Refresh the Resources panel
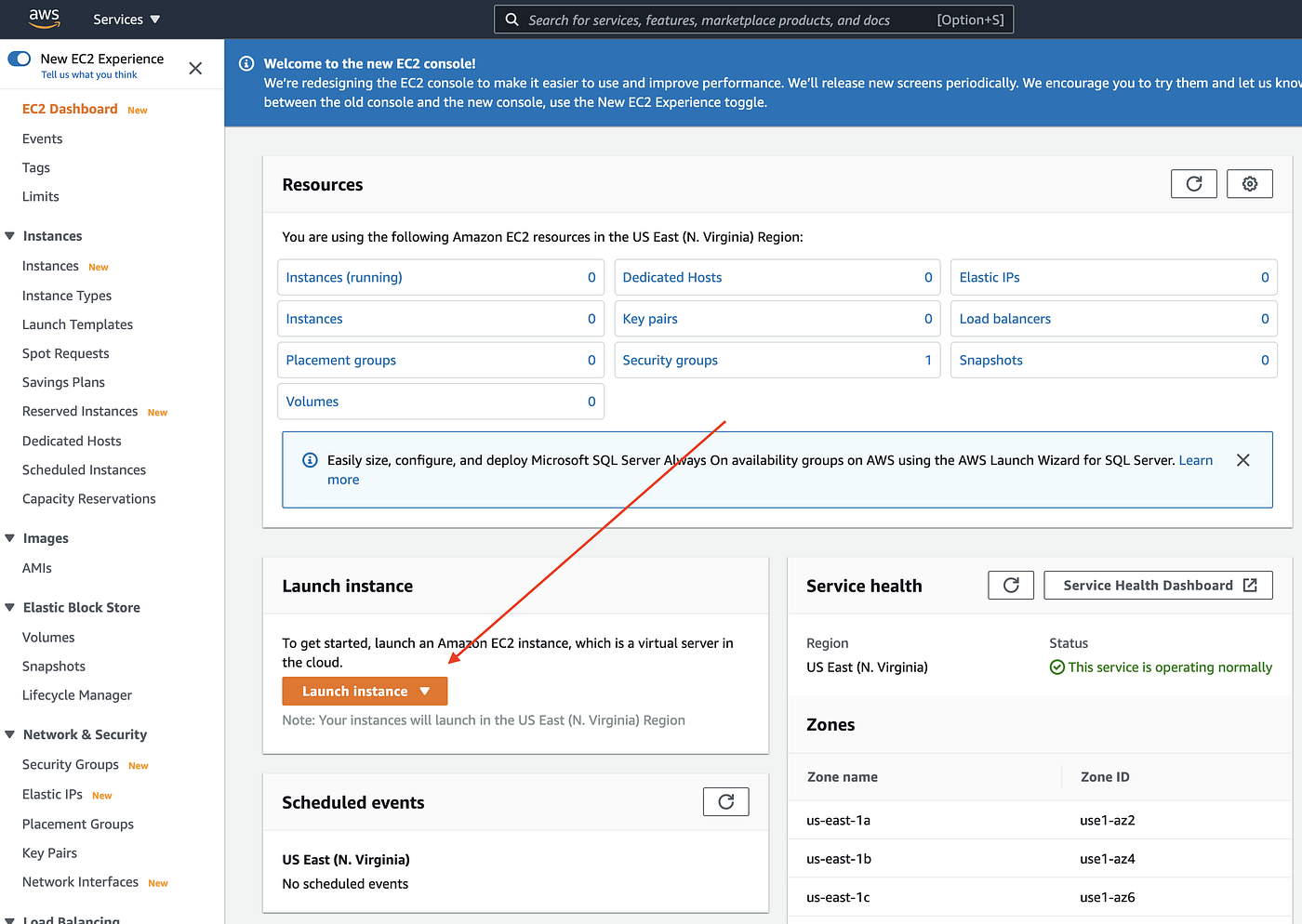The width and height of the screenshot is (1302, 924). (x=1193, y=183)
